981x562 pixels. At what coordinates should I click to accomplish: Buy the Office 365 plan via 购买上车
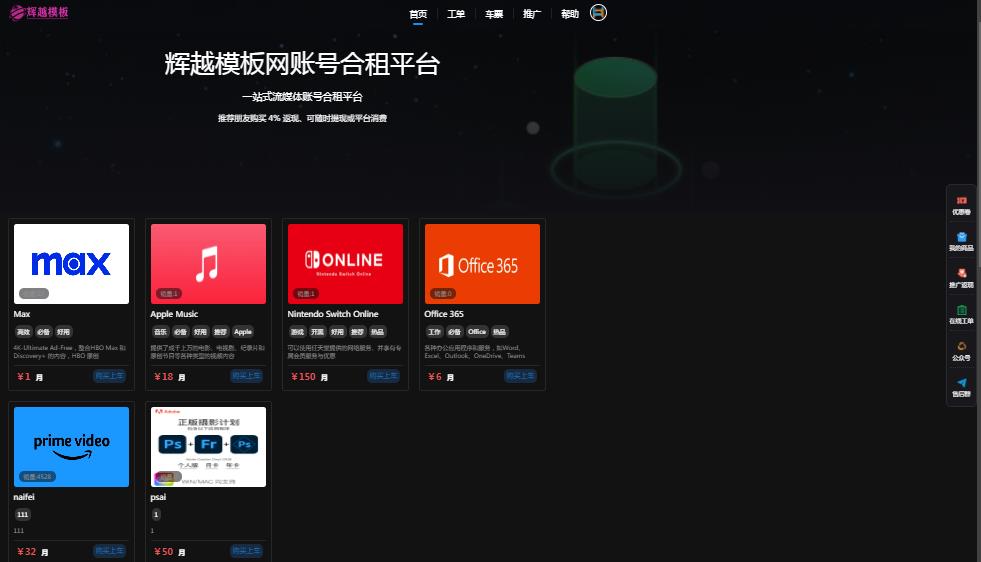[520, 376]
